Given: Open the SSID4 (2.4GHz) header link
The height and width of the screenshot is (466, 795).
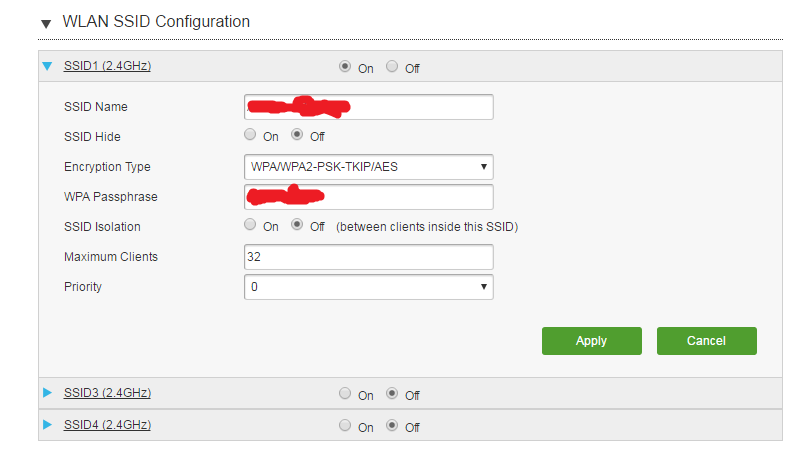Looking at the screenshot, I should pyautogui.click(x=107, y=425).
